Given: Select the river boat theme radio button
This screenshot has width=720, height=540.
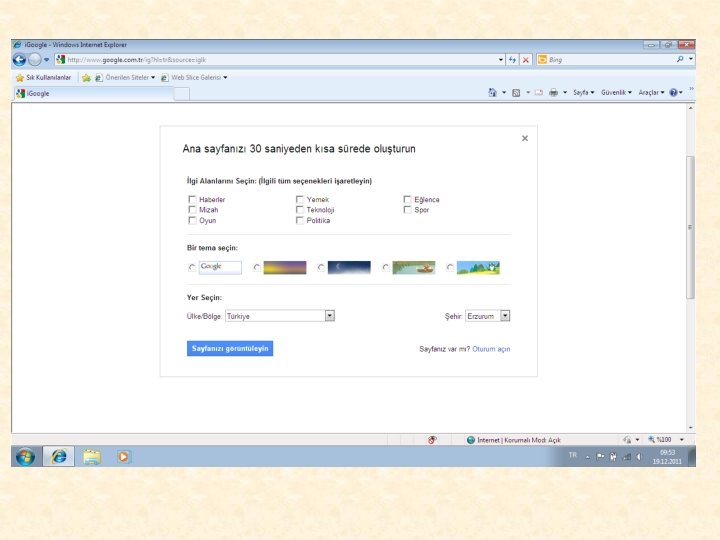Looking at the screenshot, I should click(x=386, y=267).
